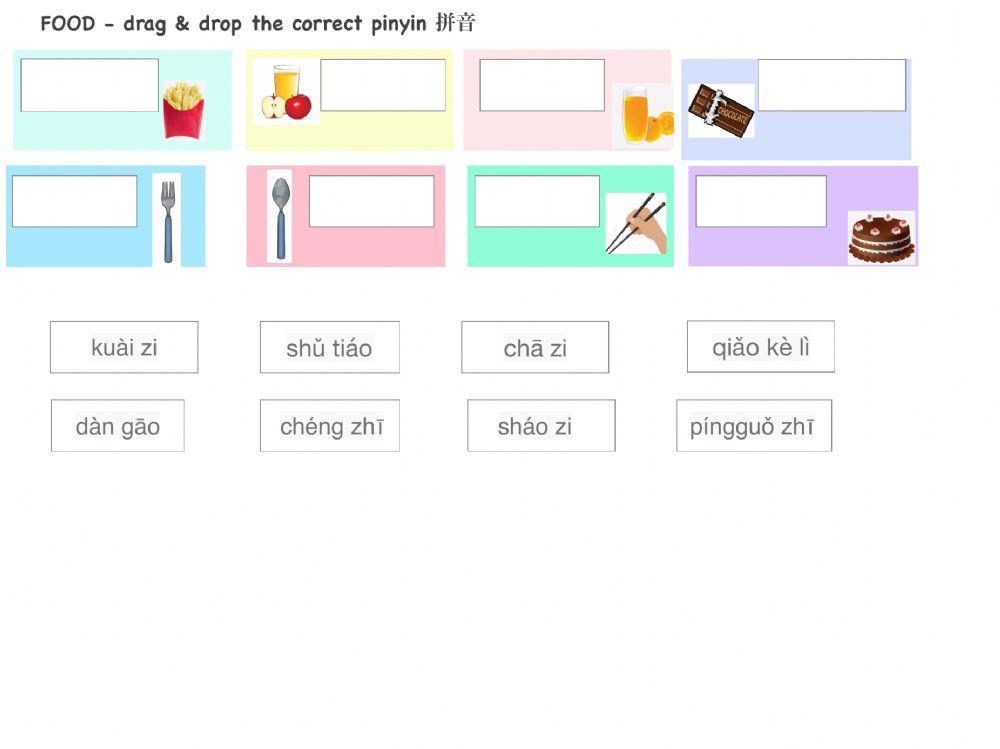1000x749 pixels.
Task: Click the french fries picture
Action: click(x=183, y=110)
